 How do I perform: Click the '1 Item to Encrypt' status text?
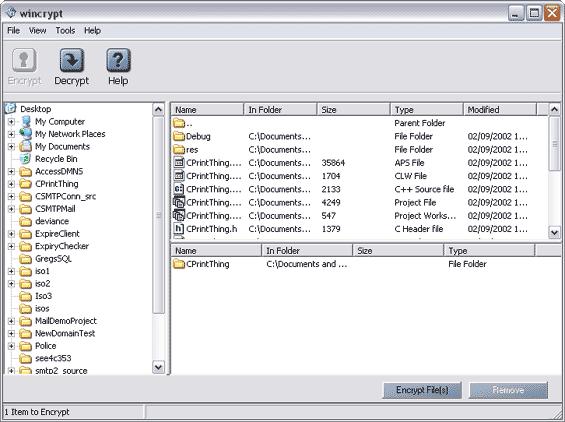click(x=37, y=412)
